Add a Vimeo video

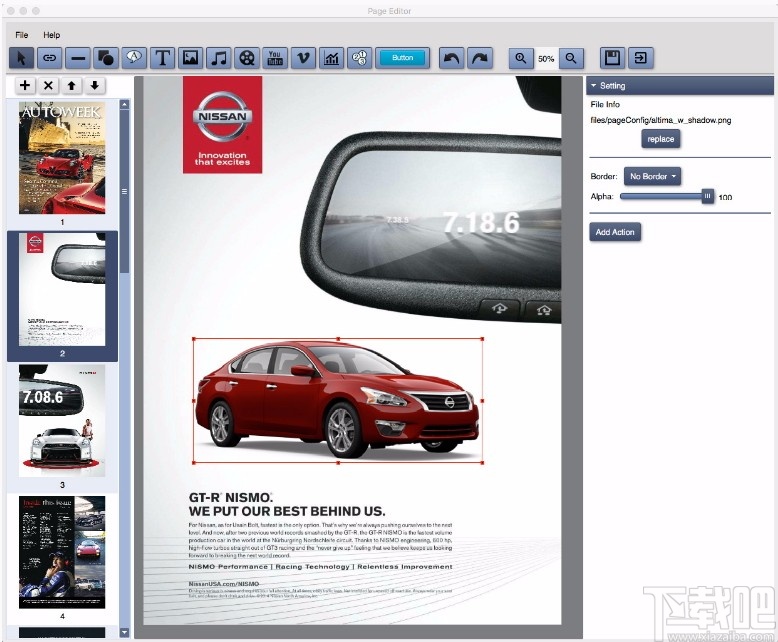pos(303,58)
